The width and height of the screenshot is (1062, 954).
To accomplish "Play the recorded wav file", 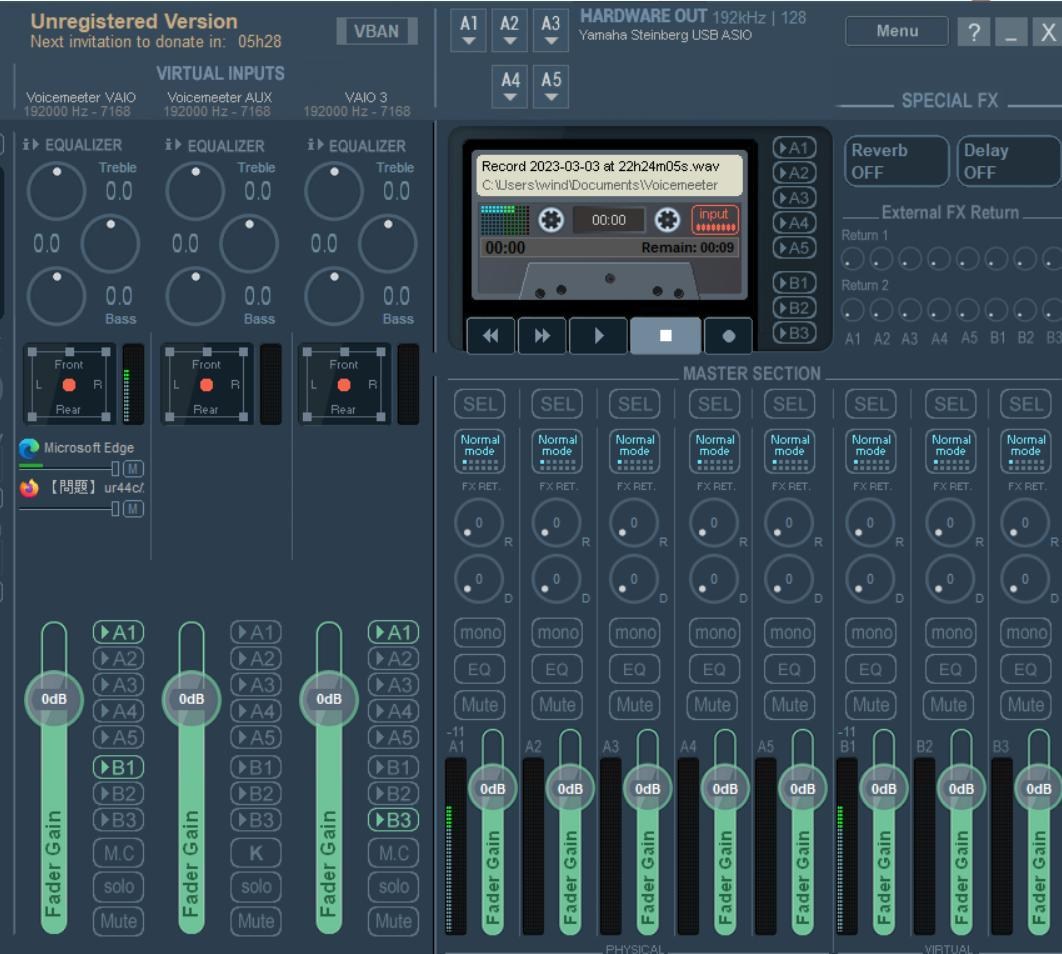I will point(598,335).
